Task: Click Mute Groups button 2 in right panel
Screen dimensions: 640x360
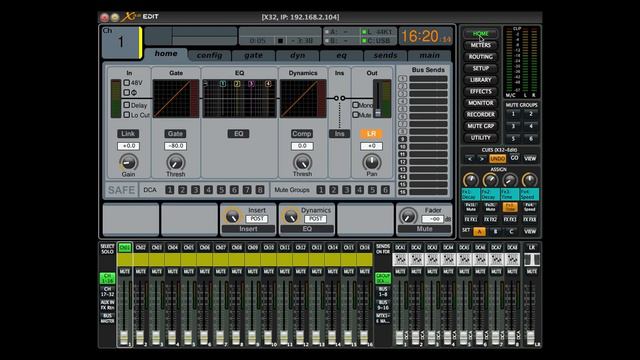Action: pyautogui.click(x=531, y=115)
